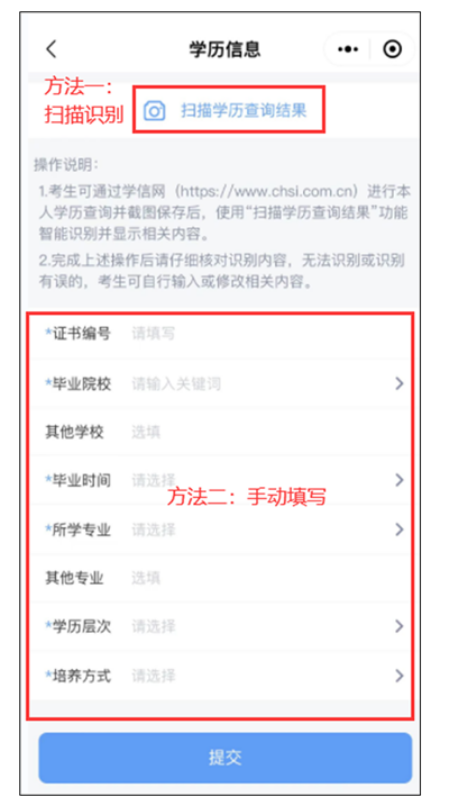Screen dimensions: 468x799
Task: Open the 毕业时间 picker chevron
Action: coord(399,480)
